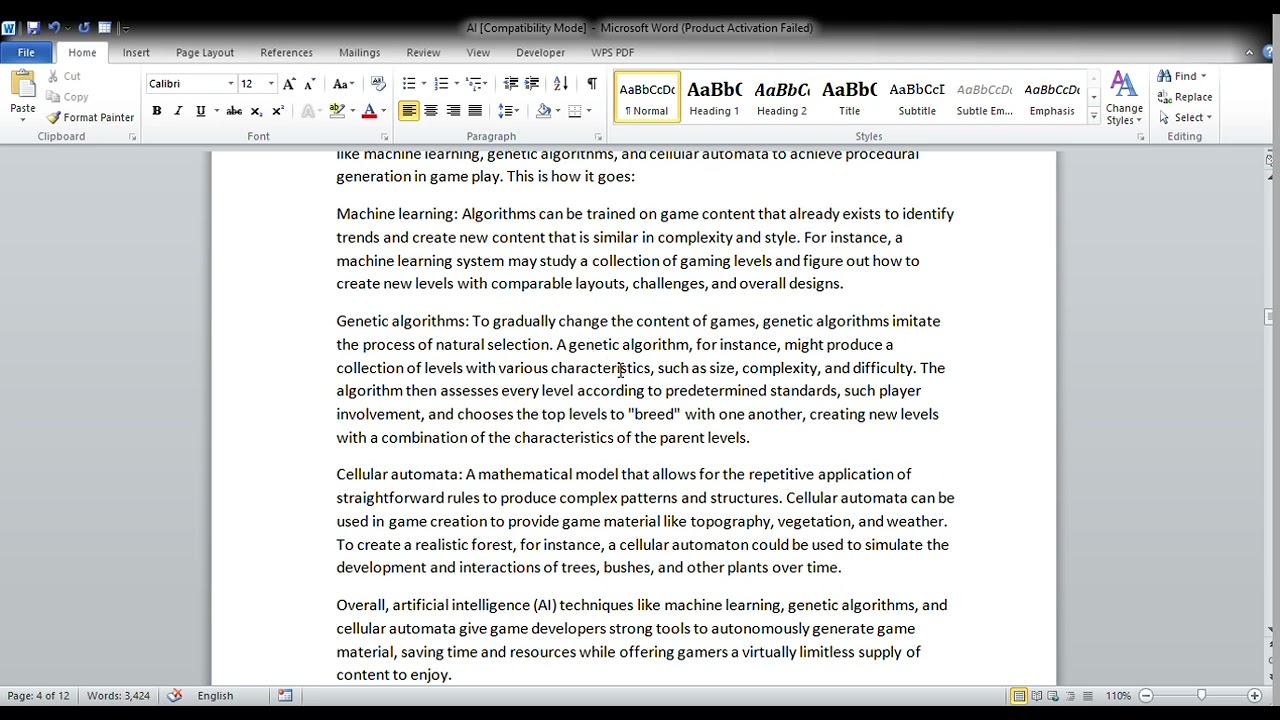Viewport: 1280px width, 720px height.
Task: Toggle center text alignment
Action: (x=431, y=111)
